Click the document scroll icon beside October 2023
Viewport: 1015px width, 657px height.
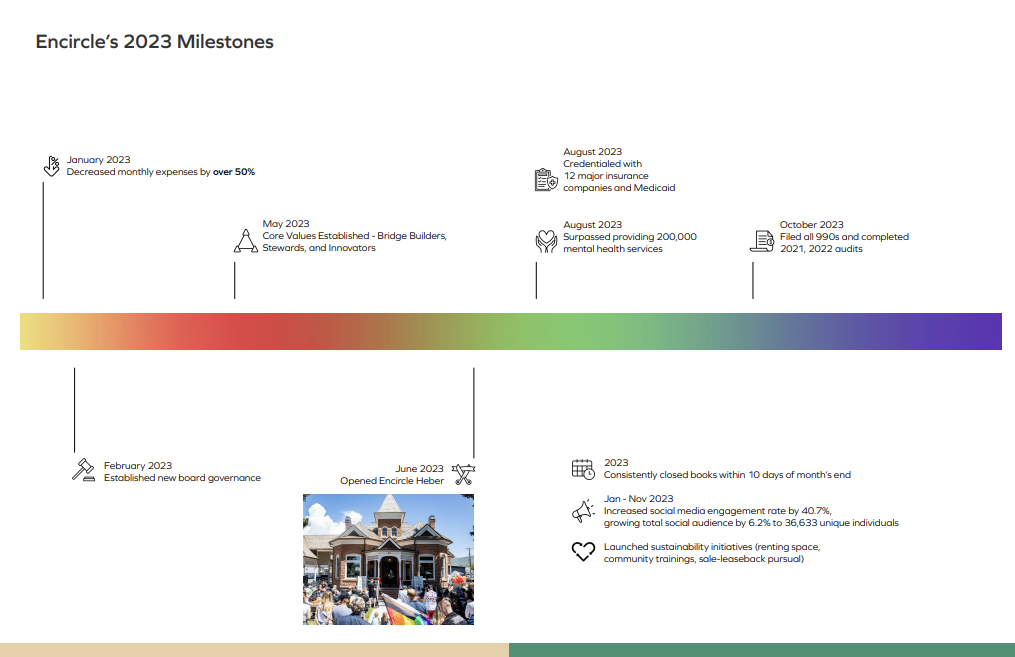(x=763, y=241)
